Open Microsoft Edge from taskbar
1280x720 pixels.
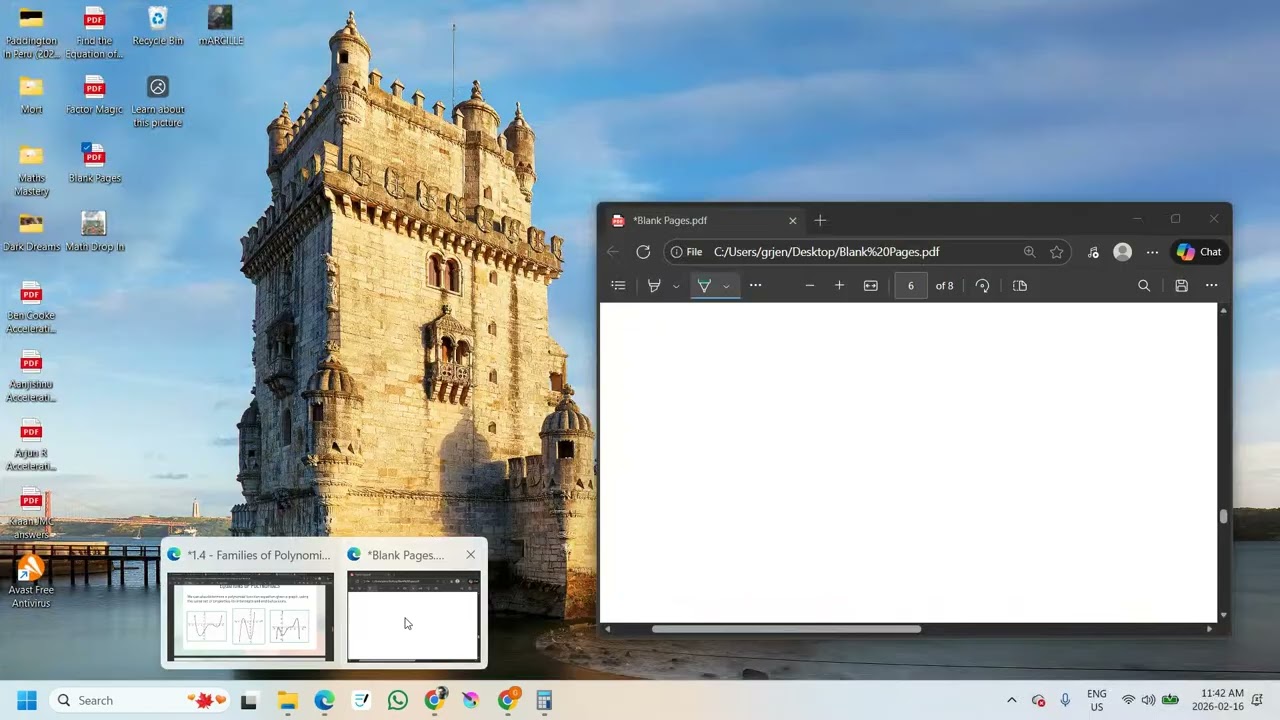click(x=324, y=700)
